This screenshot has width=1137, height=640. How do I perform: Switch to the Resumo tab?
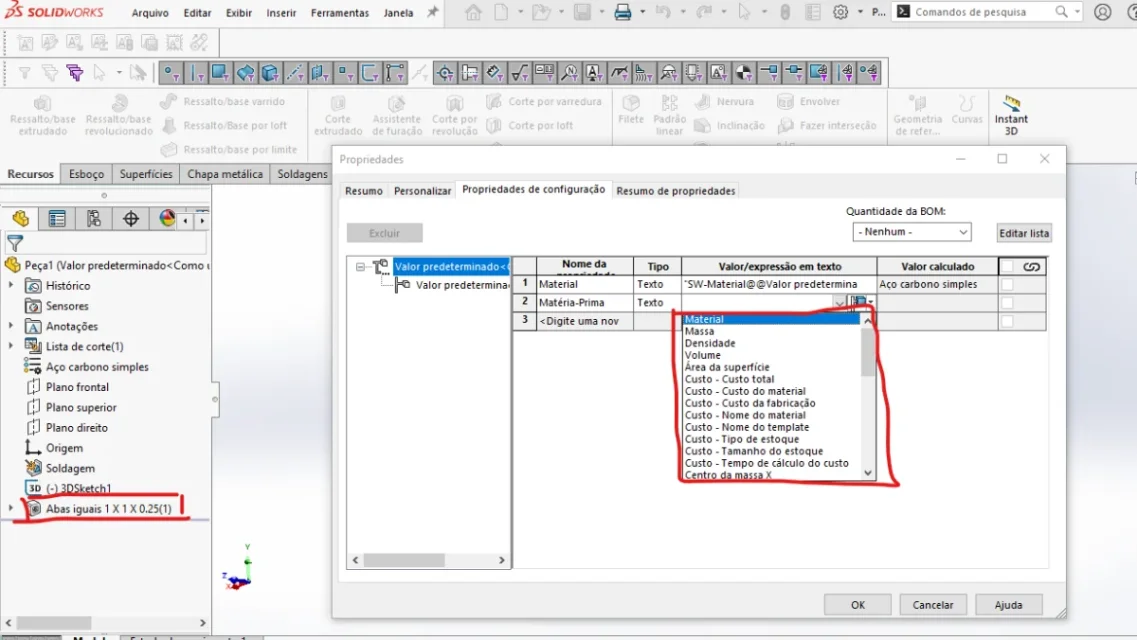coord(363,191)
